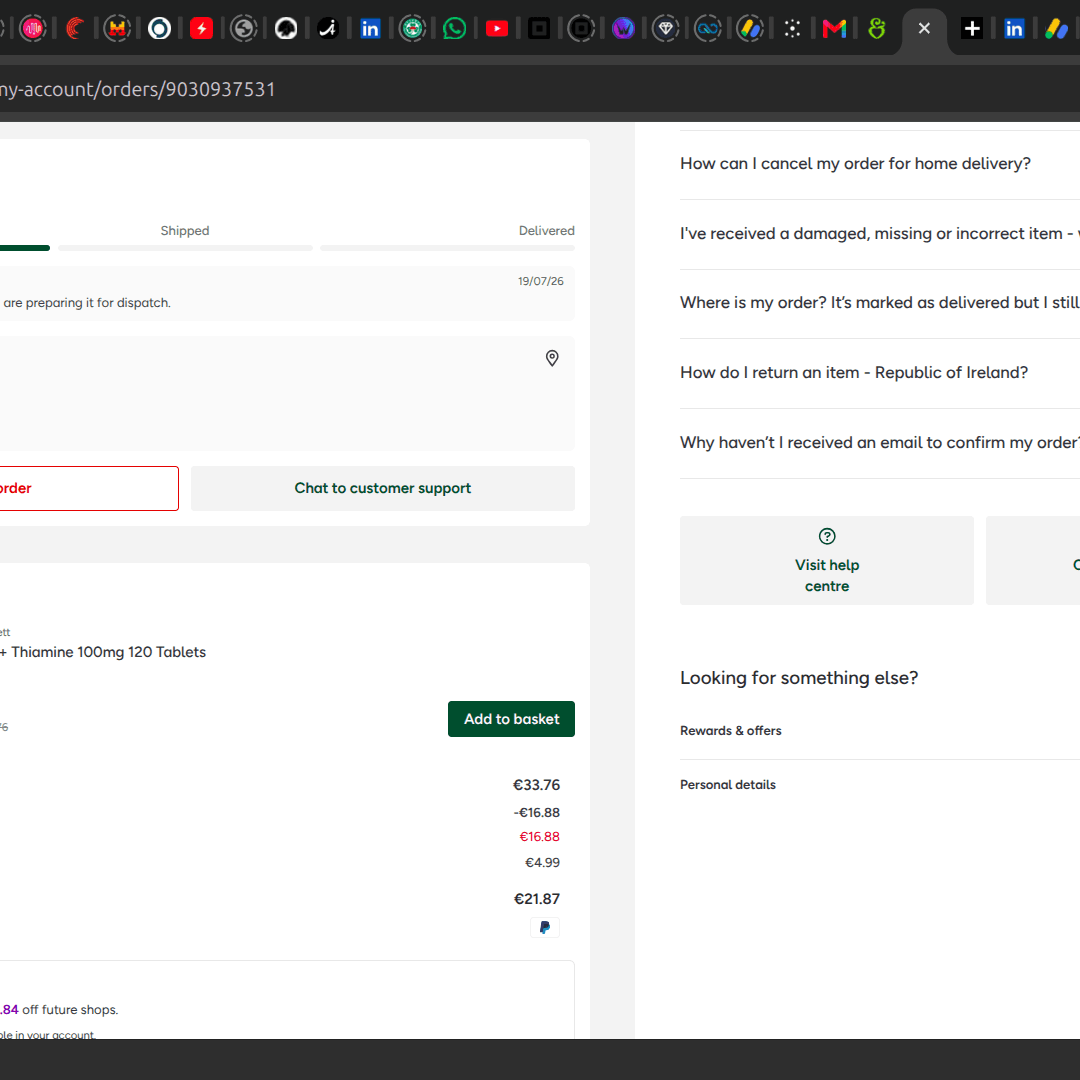Click the red €16.88 amount

[539, 837]
